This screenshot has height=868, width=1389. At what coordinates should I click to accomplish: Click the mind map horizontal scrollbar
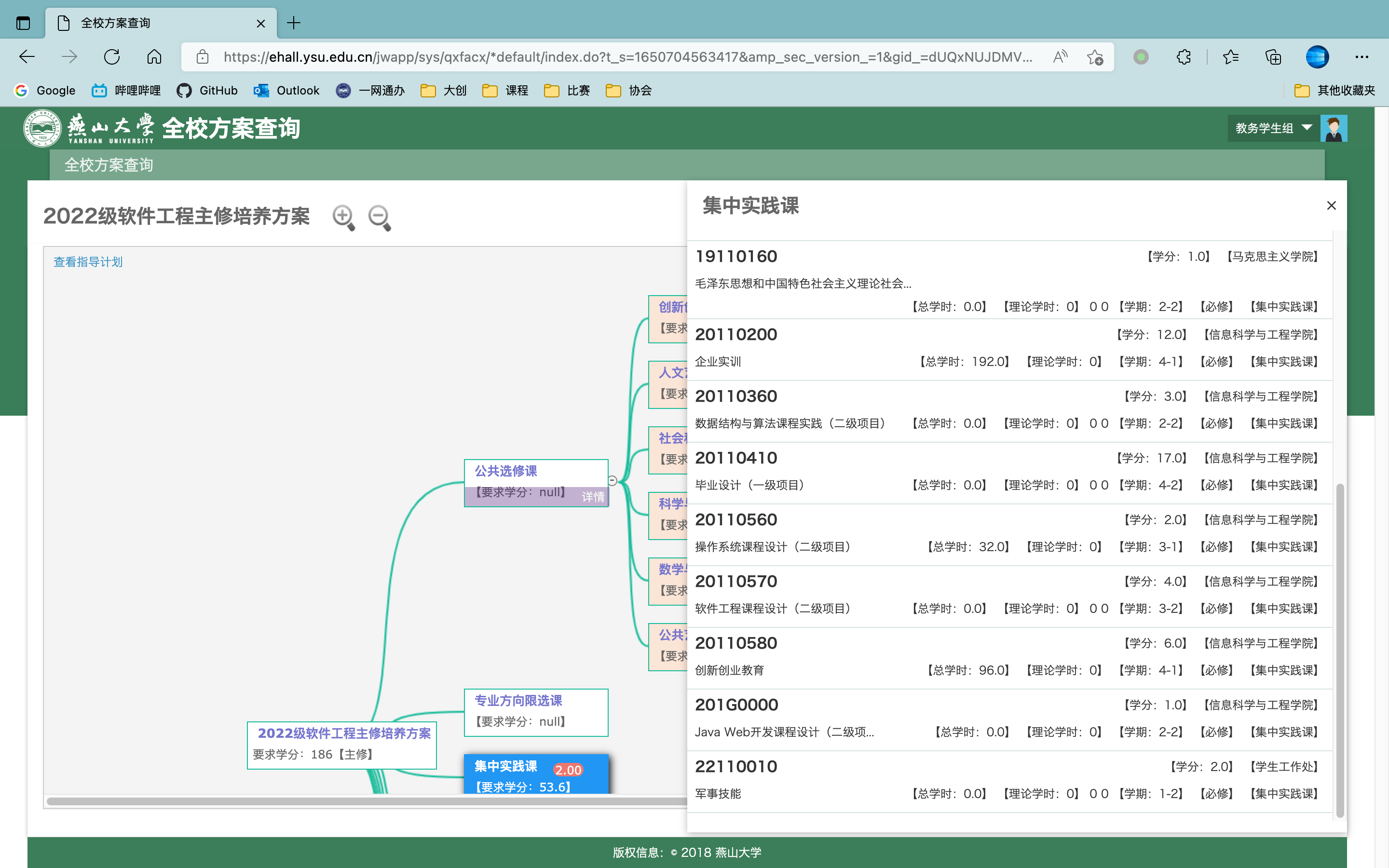368,801
